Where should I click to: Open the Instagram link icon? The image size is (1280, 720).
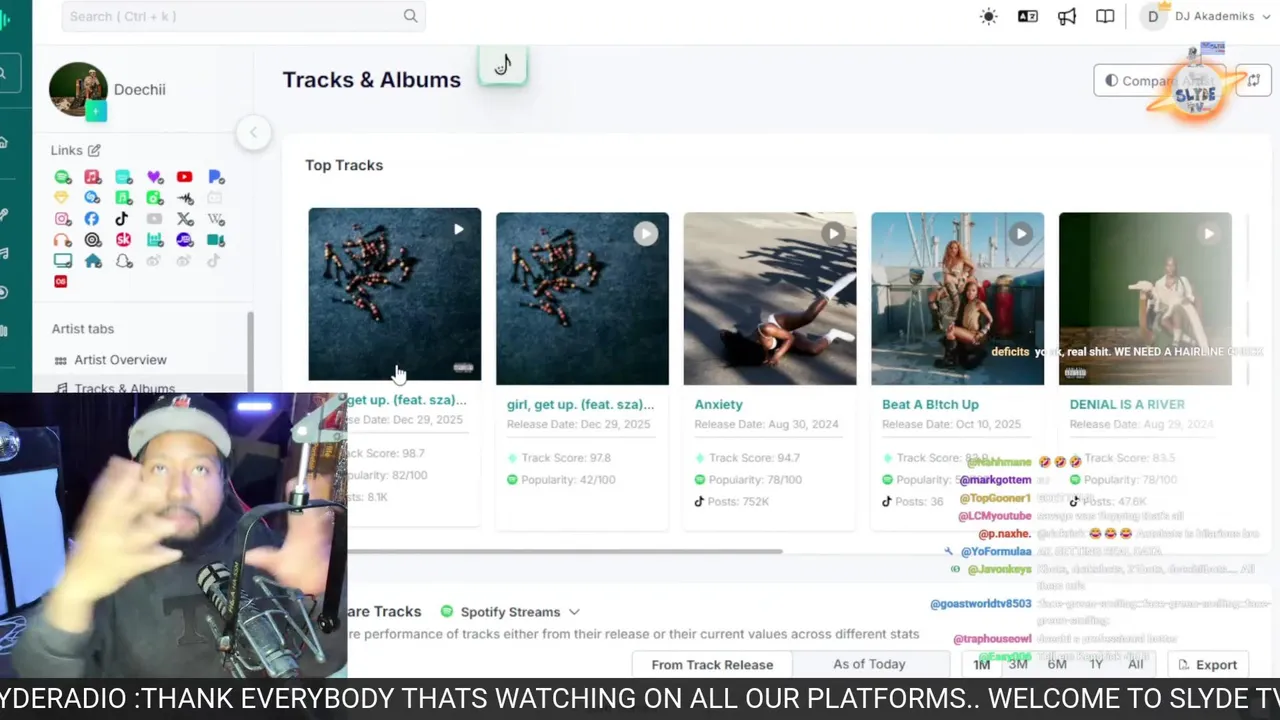click(x=62, y=219)
